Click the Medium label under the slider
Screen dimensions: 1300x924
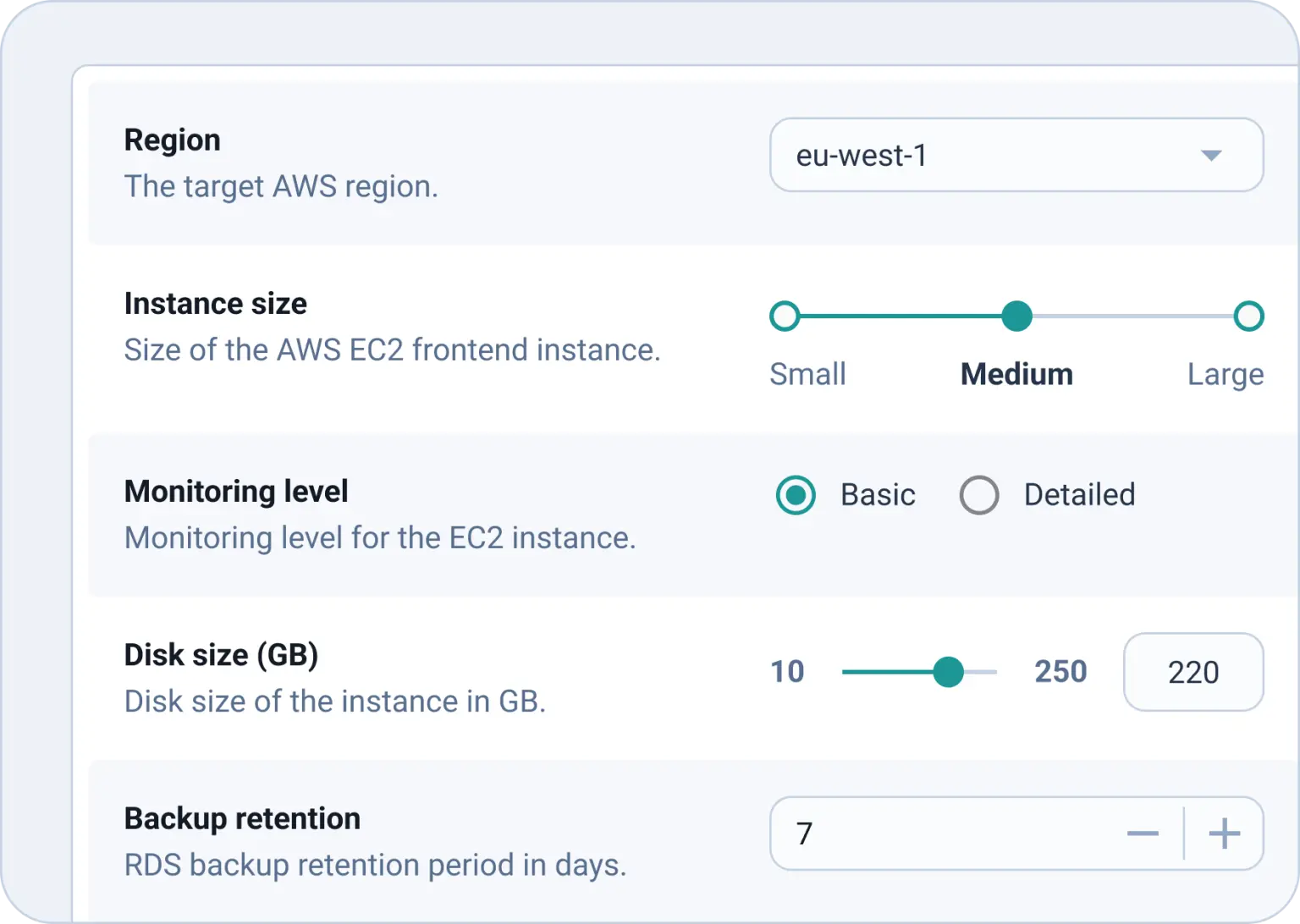(x=1016, y=374)
